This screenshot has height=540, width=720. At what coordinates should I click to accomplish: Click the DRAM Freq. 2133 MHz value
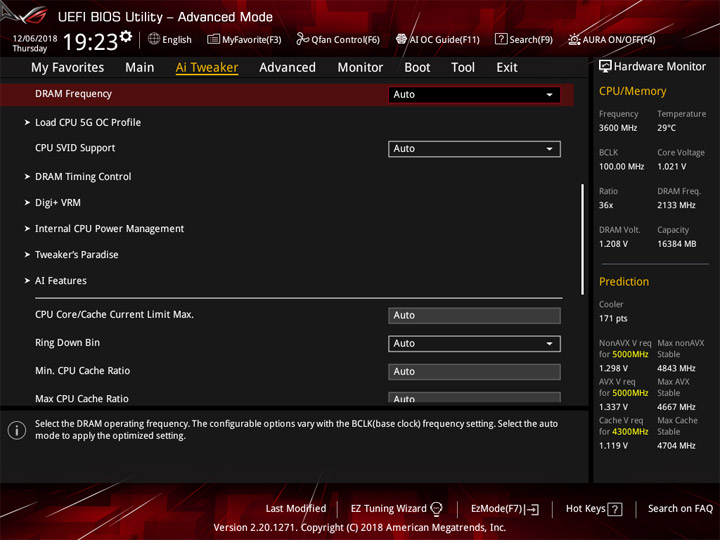coord(676,205)
